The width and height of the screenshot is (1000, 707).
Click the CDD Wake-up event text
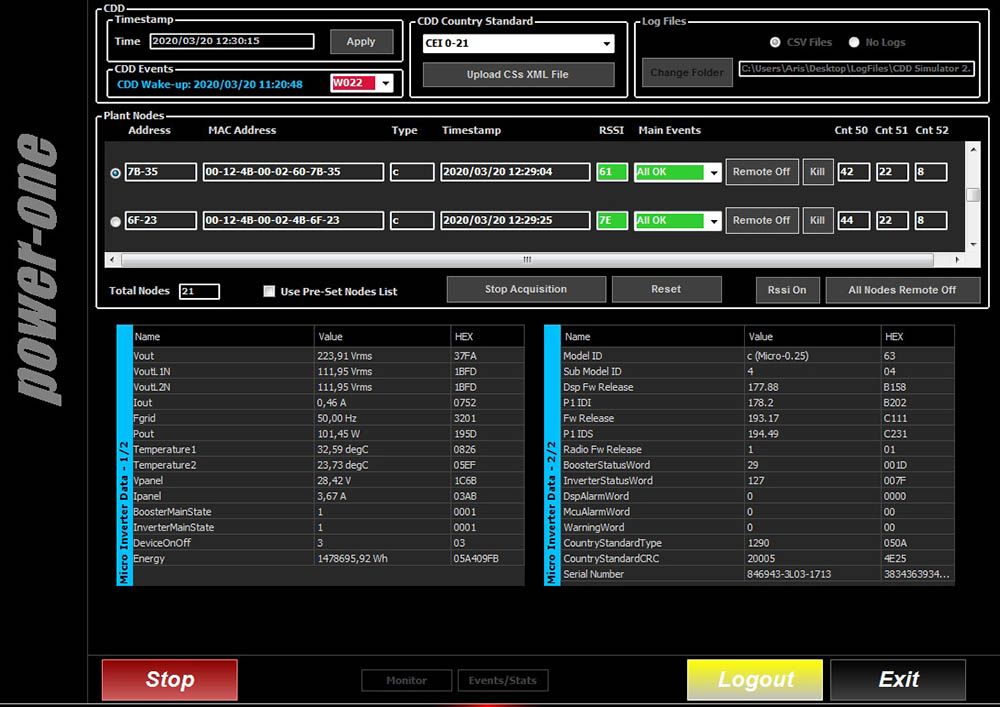210,84
